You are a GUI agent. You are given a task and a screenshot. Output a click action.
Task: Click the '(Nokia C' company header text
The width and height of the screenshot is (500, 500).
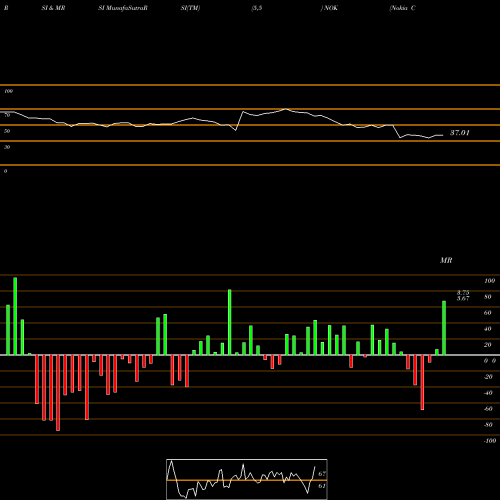402,8
